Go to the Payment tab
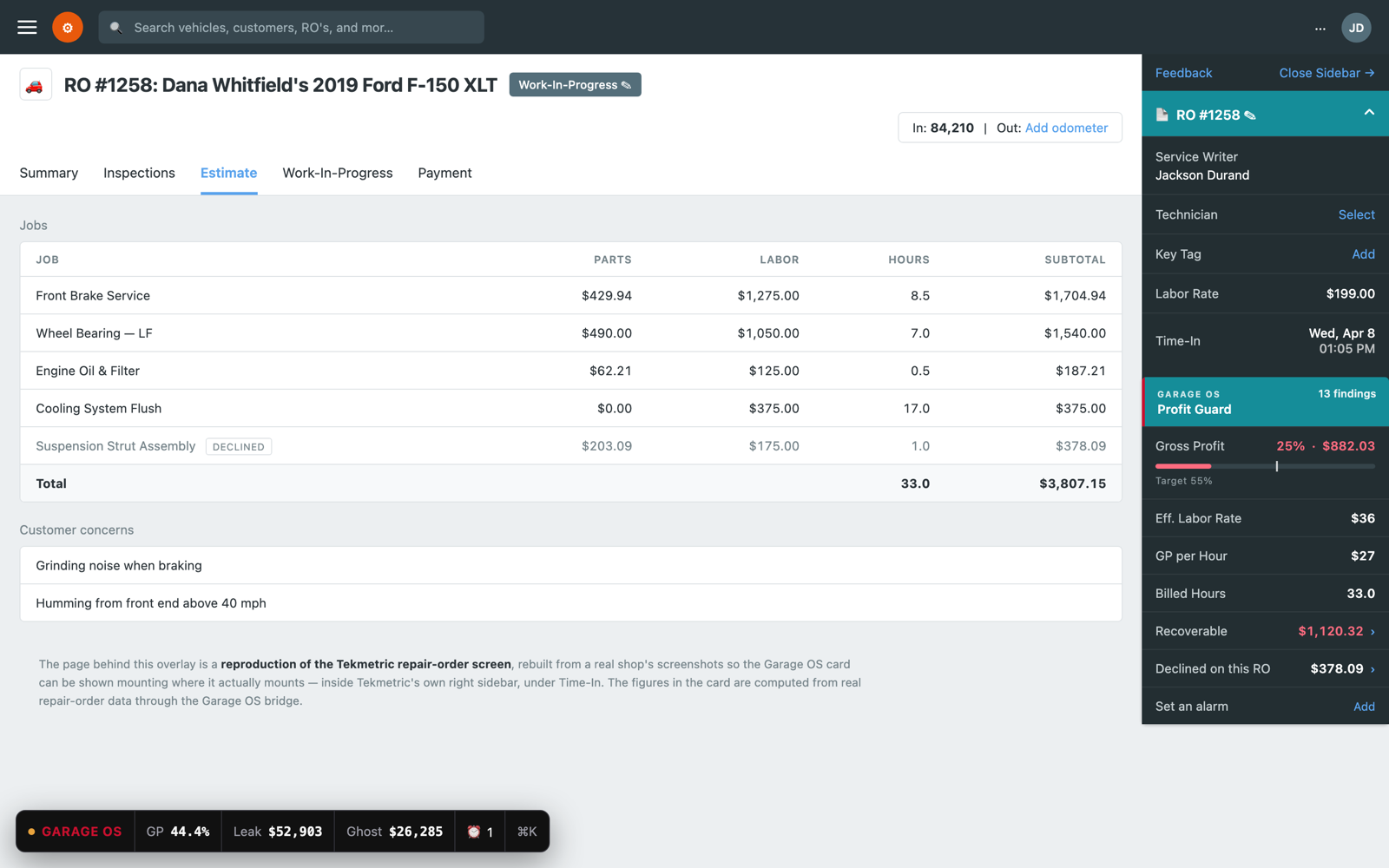 click(x=444, y=173)
